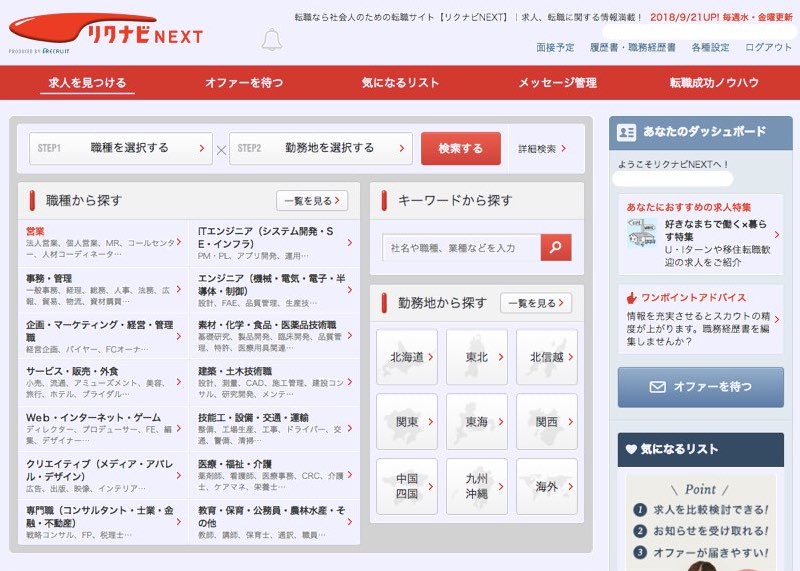The height and width of the screenshot is (571, 800).
Task: Select 医療・福祉・介護 category
Action: pos(275,475)
